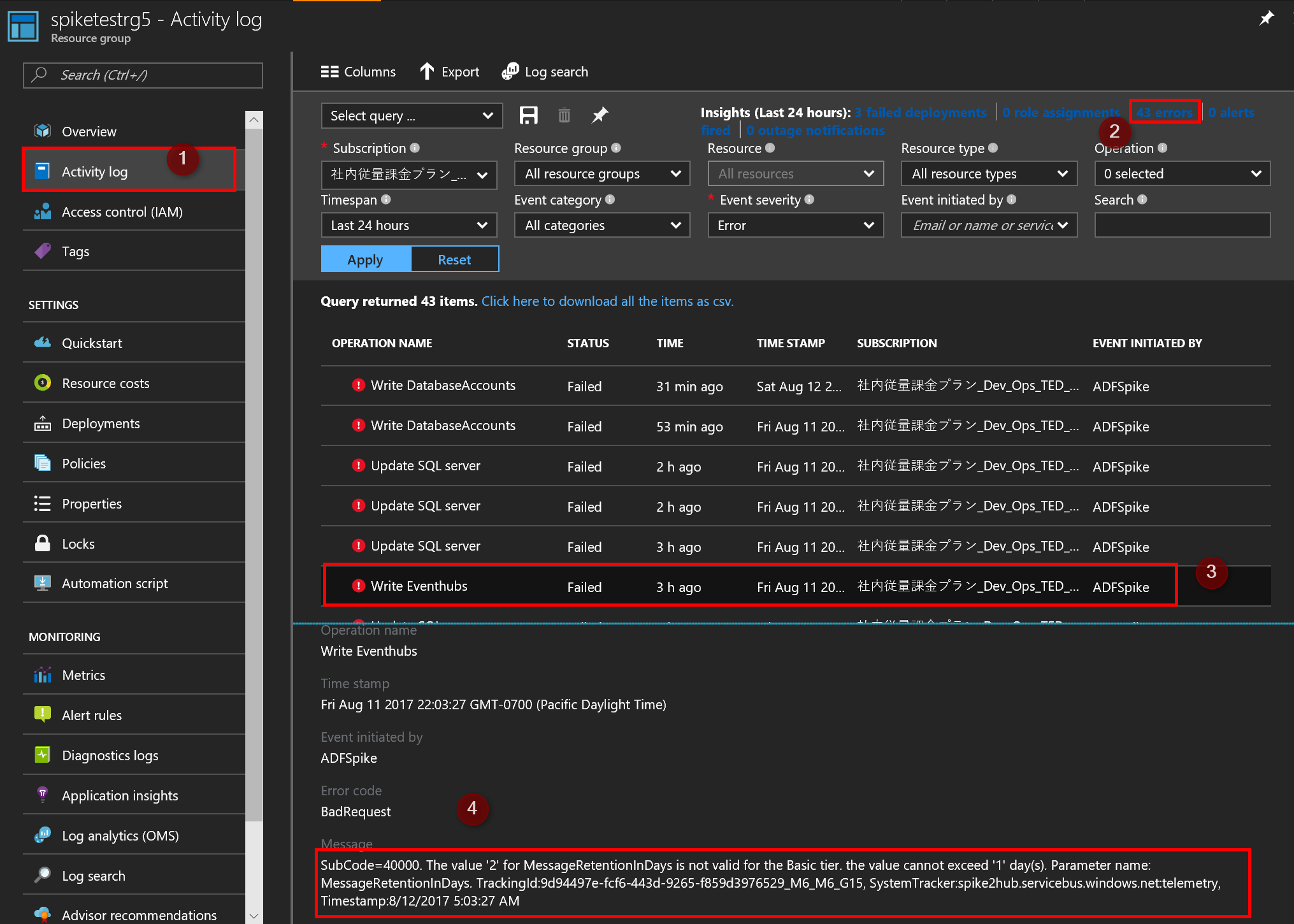Screen dimensions: 1294x924
Task: Open the All categories event dropdown
Action: (x=602, y=226)
